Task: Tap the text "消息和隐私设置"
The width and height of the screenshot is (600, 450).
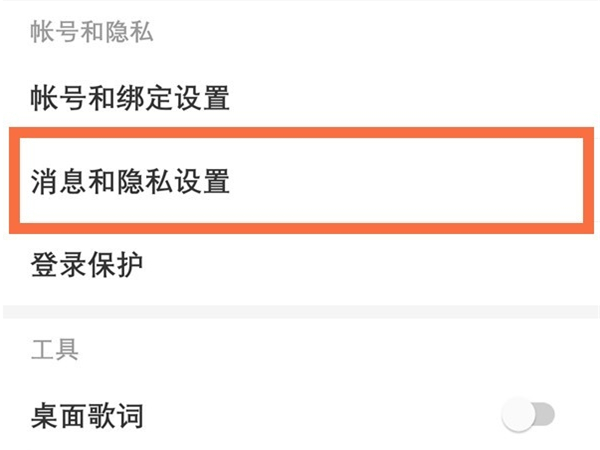Action: tap(130, 181)
